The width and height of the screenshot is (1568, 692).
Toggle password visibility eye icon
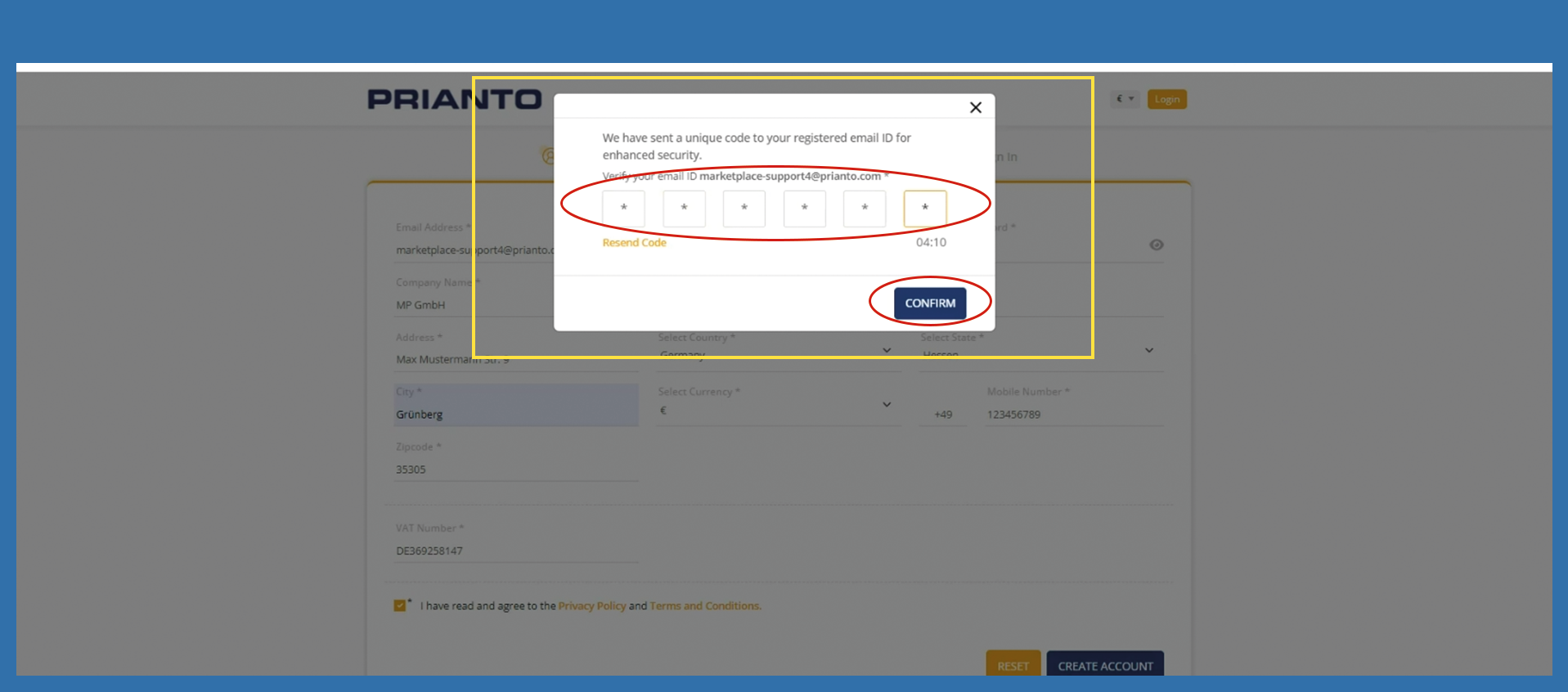pos(1156,245)
